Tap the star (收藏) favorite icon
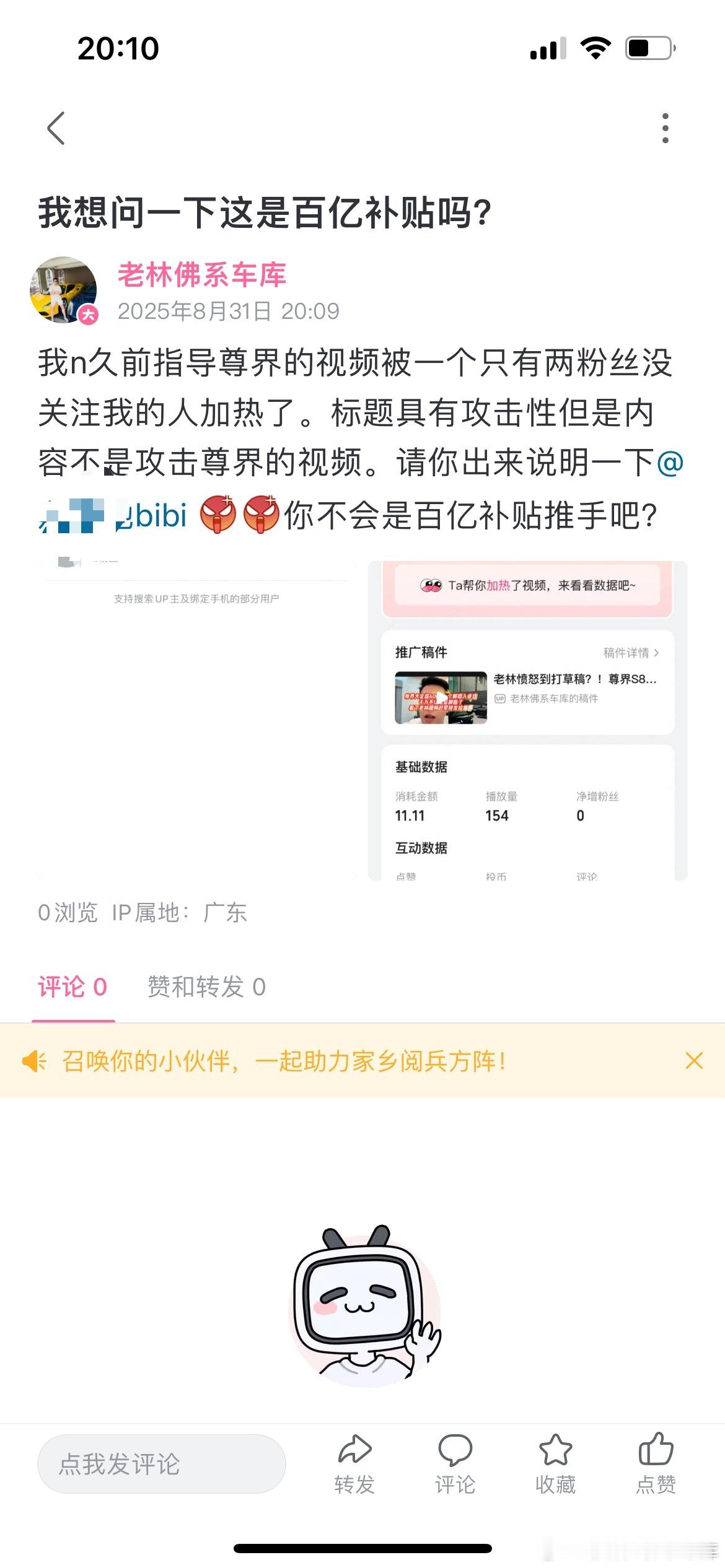Image resolution: width=725 pixels, height=1568 pixels. tap(555, 1450)
